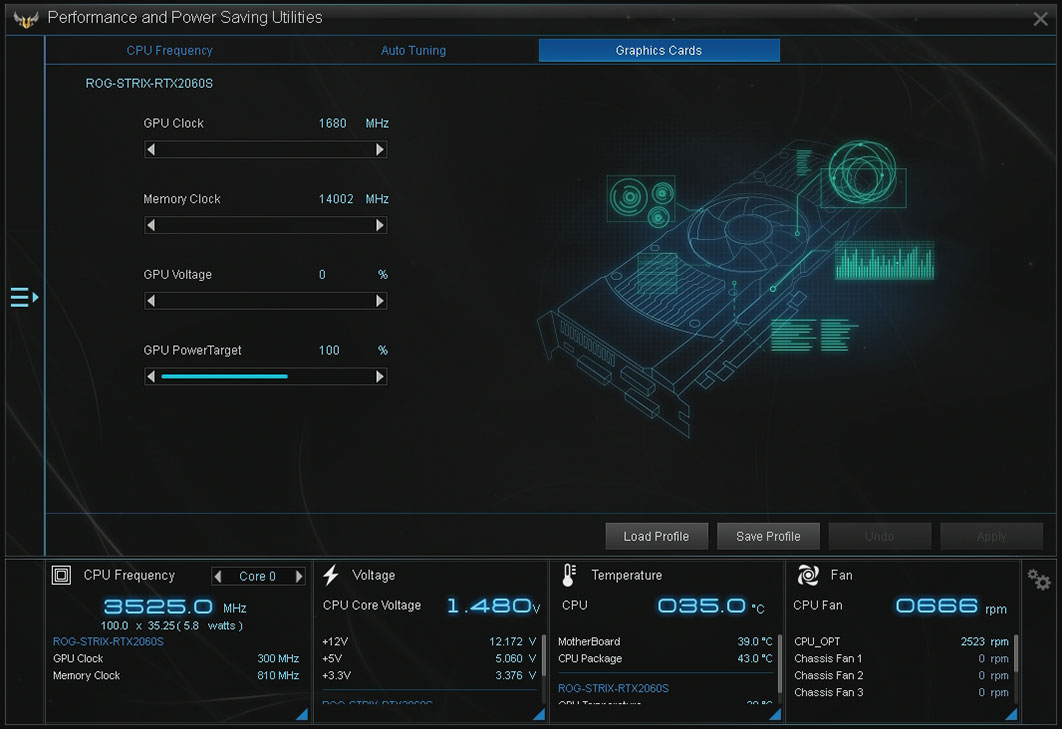Click the Fan panel fan icon
Screen dimensions: 1062x729
808,575
